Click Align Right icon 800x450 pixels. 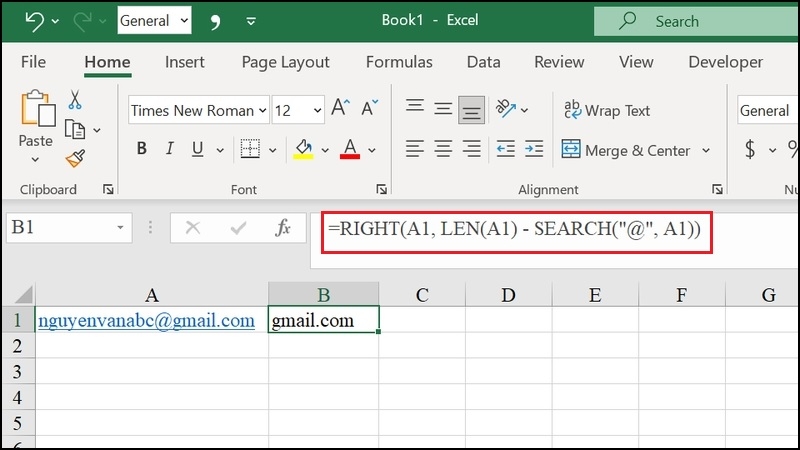point(471,149)
